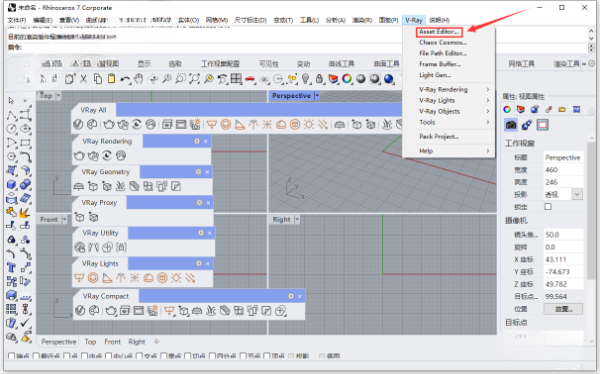Expand the V-Ray Objects submenu
The width and height of the screenshot is (600, 374).
tap(448, 111)
